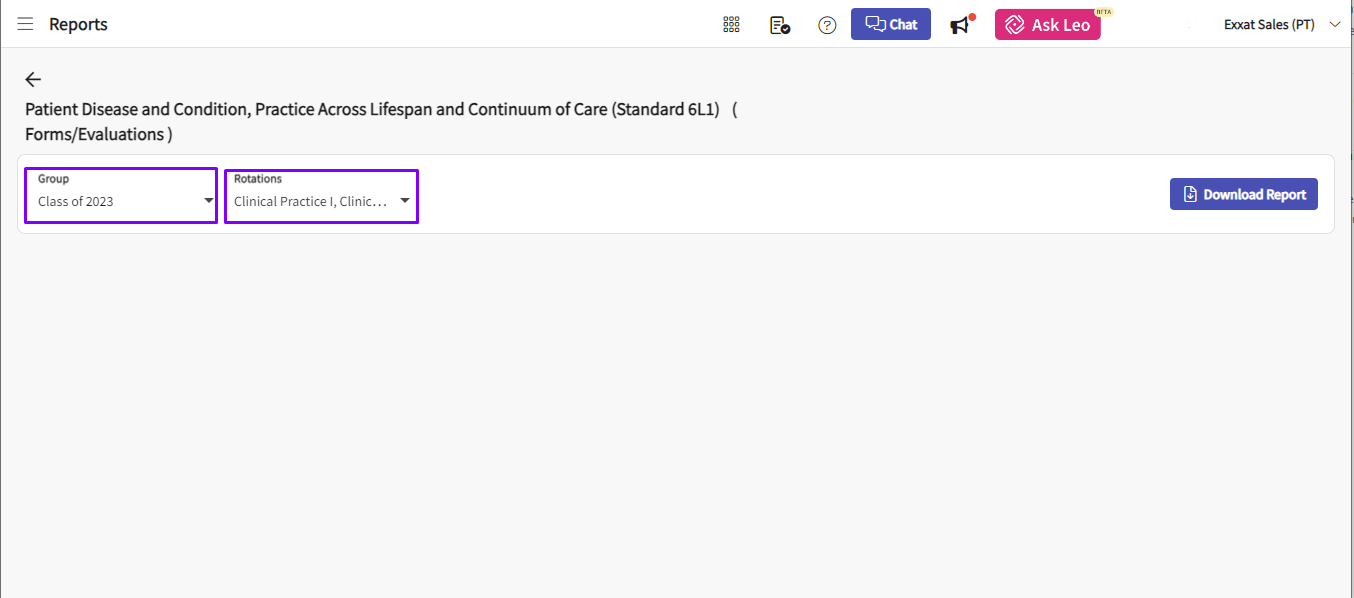Select the Class of 2023 group field
1354x598 pixels.
click(121, 196)
